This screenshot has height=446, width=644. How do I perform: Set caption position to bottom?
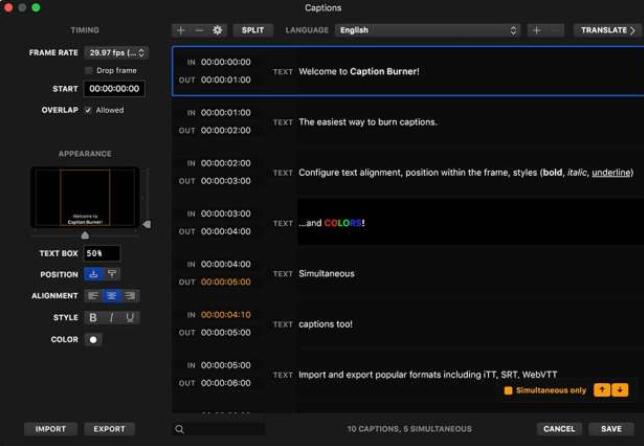pos(93,274)
